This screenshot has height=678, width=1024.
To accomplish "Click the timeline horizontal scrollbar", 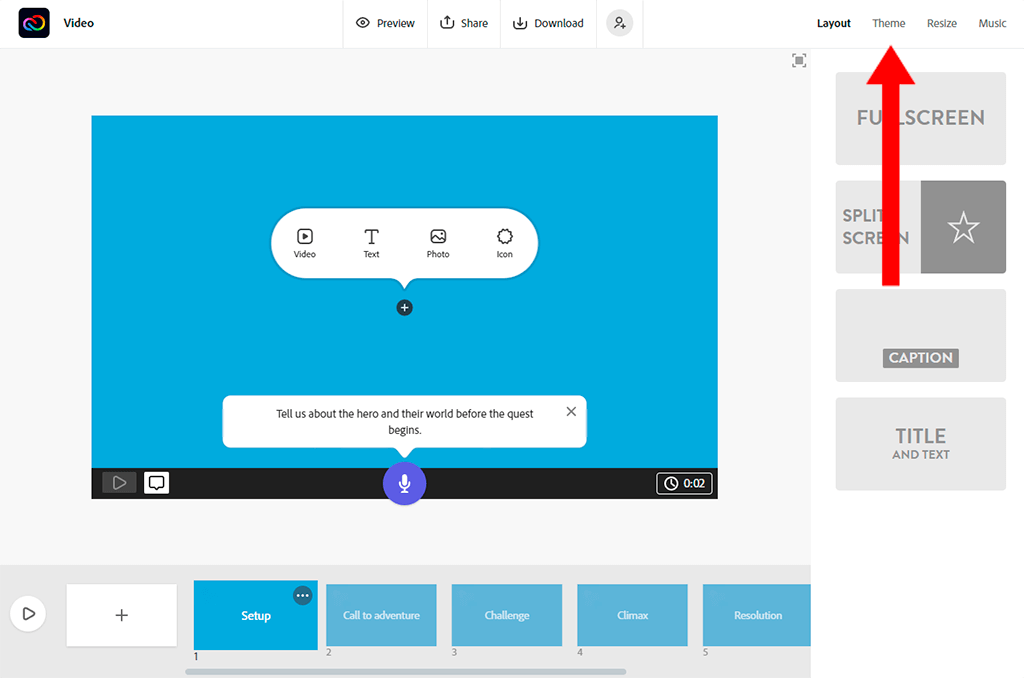I will tap(406, 671).
